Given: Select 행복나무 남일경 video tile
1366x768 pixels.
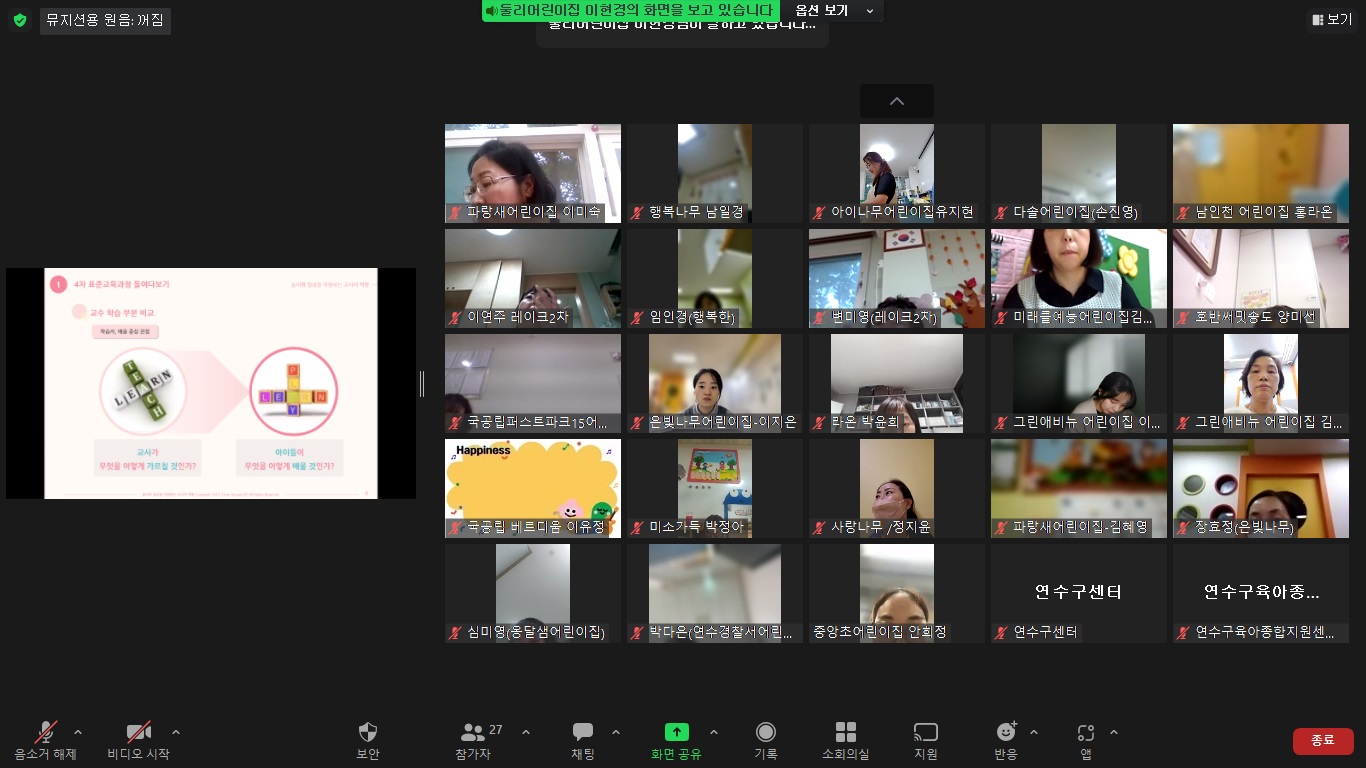Looking at the screenshot, I should pos(715,173).
